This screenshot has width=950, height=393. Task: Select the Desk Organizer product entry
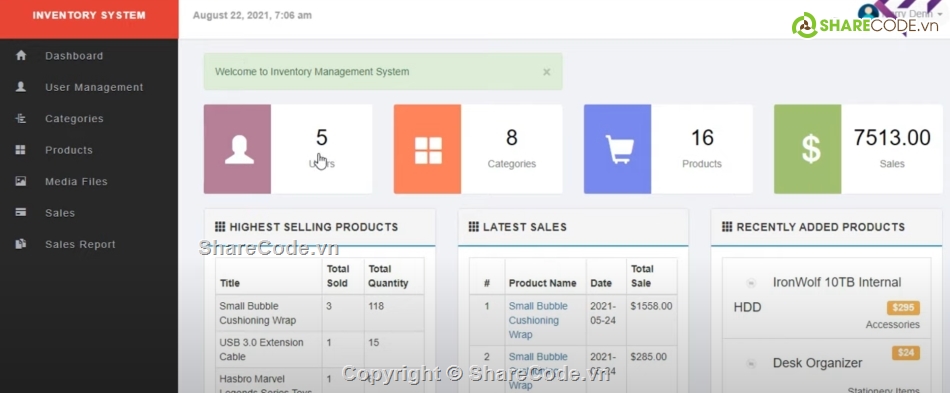(817, 363)
